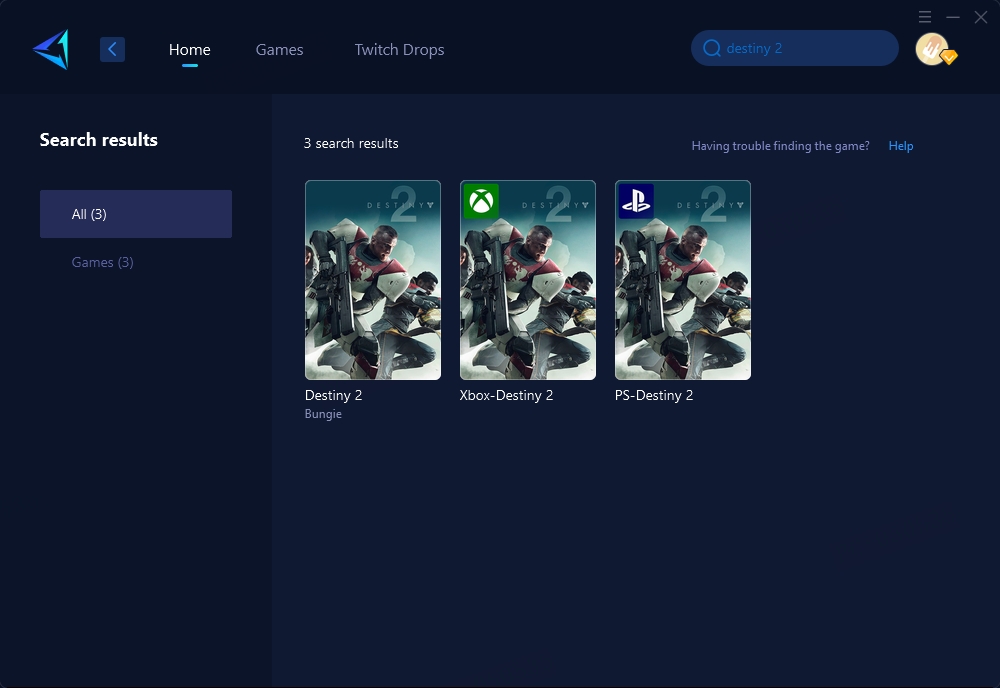The image size is (1000, 688).
Task: Minimize the window
Action: point(953,17)
